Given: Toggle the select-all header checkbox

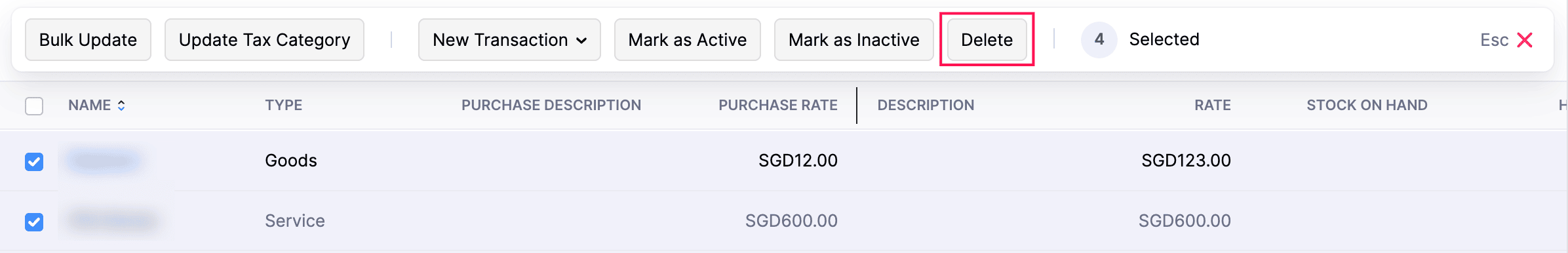Looking at the screenshot, I should pos(34,106).
